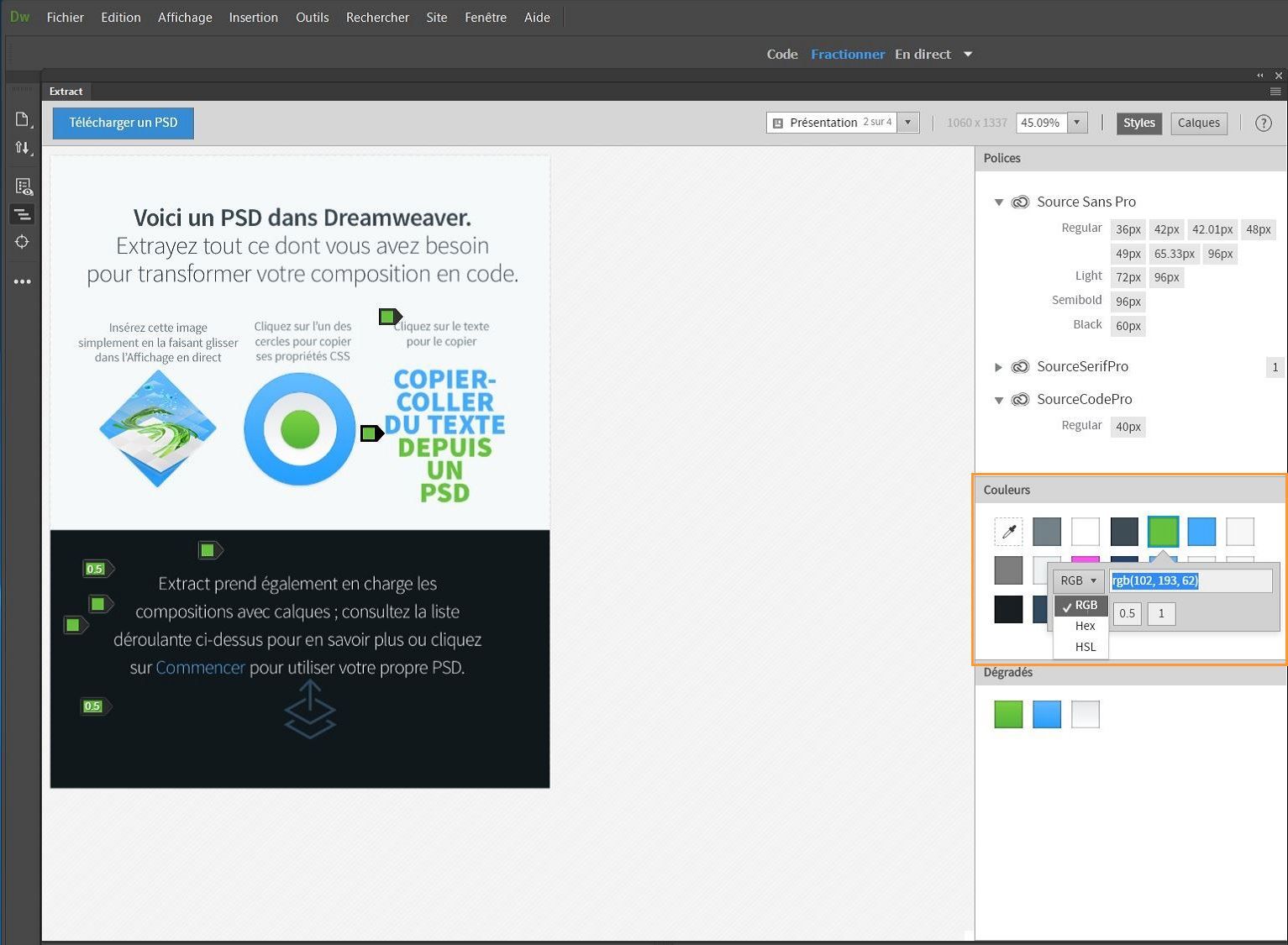This screenshot has width=1288, height=945.
Task: Open file management up-down arrows icon
Action: pos(23,148)
